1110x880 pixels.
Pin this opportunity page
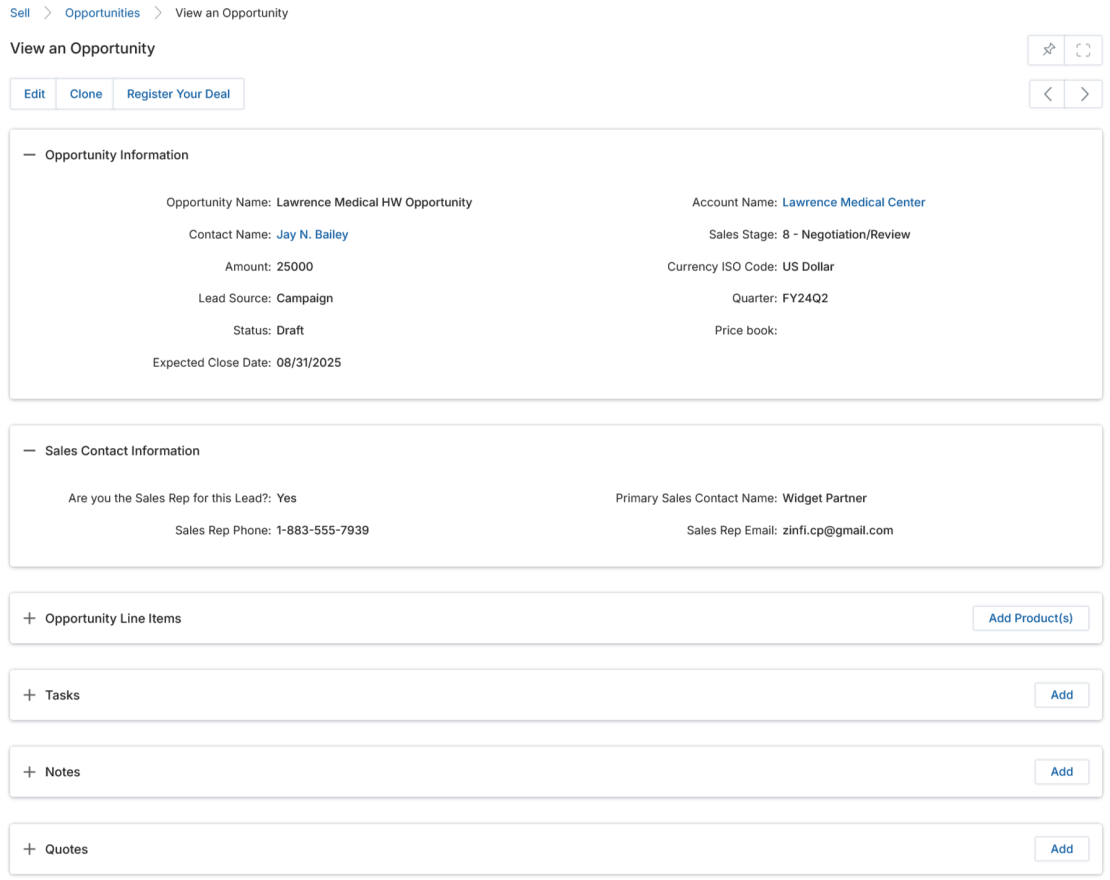coord(1047,50)
